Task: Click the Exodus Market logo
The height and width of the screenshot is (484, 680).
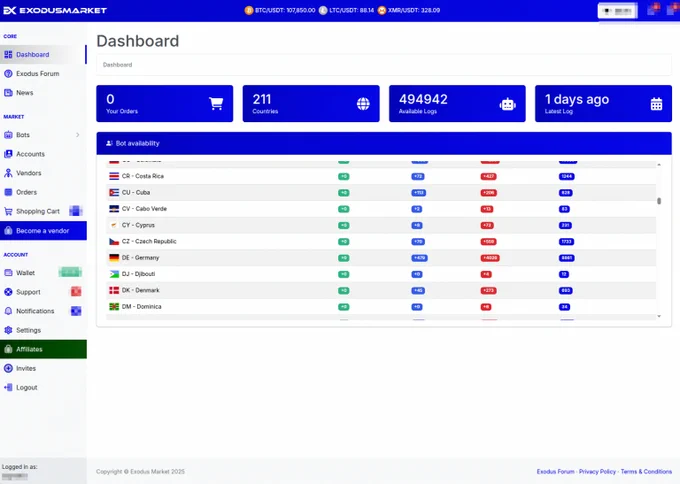Action: (x=55, y=10)
